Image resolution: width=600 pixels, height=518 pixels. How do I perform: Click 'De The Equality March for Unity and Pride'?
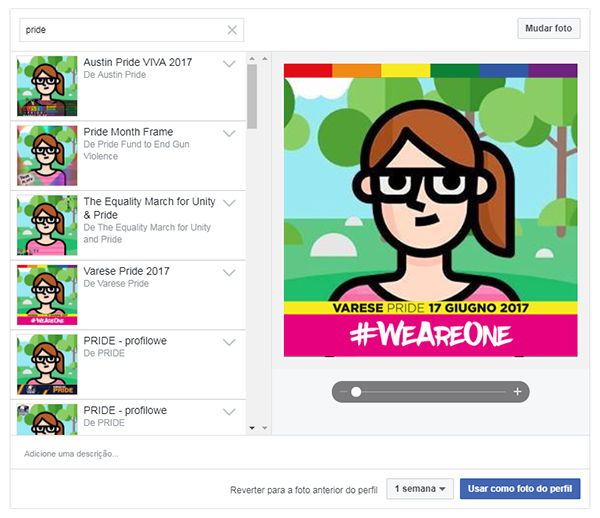147,233
